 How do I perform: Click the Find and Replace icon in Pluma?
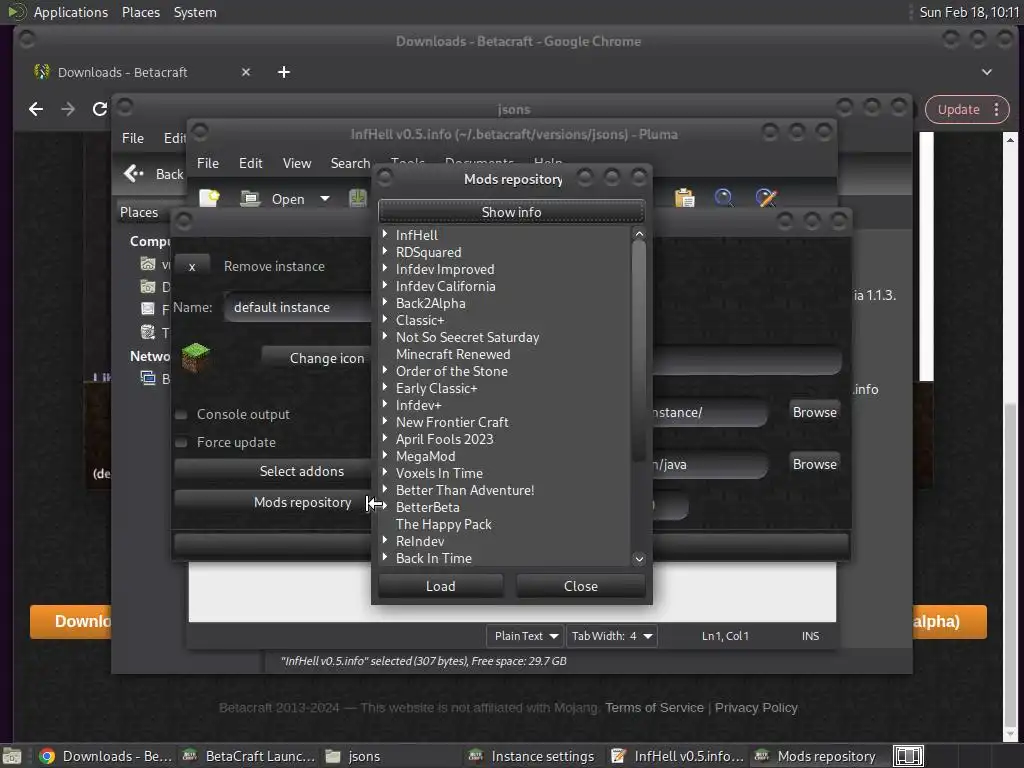click(765, 198)
